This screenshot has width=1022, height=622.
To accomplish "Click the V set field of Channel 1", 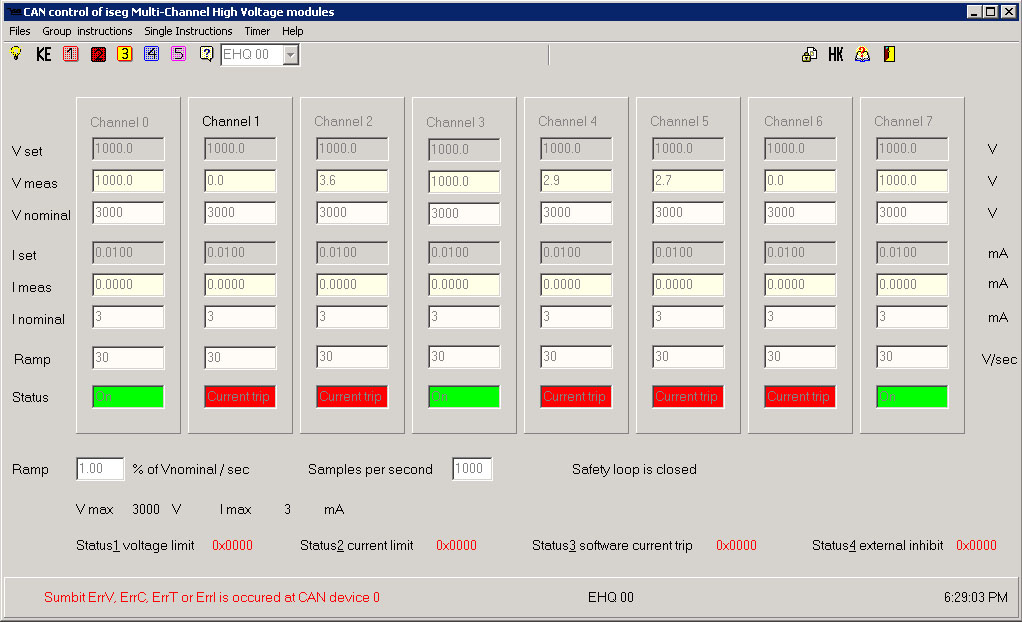I will point(241,149).
